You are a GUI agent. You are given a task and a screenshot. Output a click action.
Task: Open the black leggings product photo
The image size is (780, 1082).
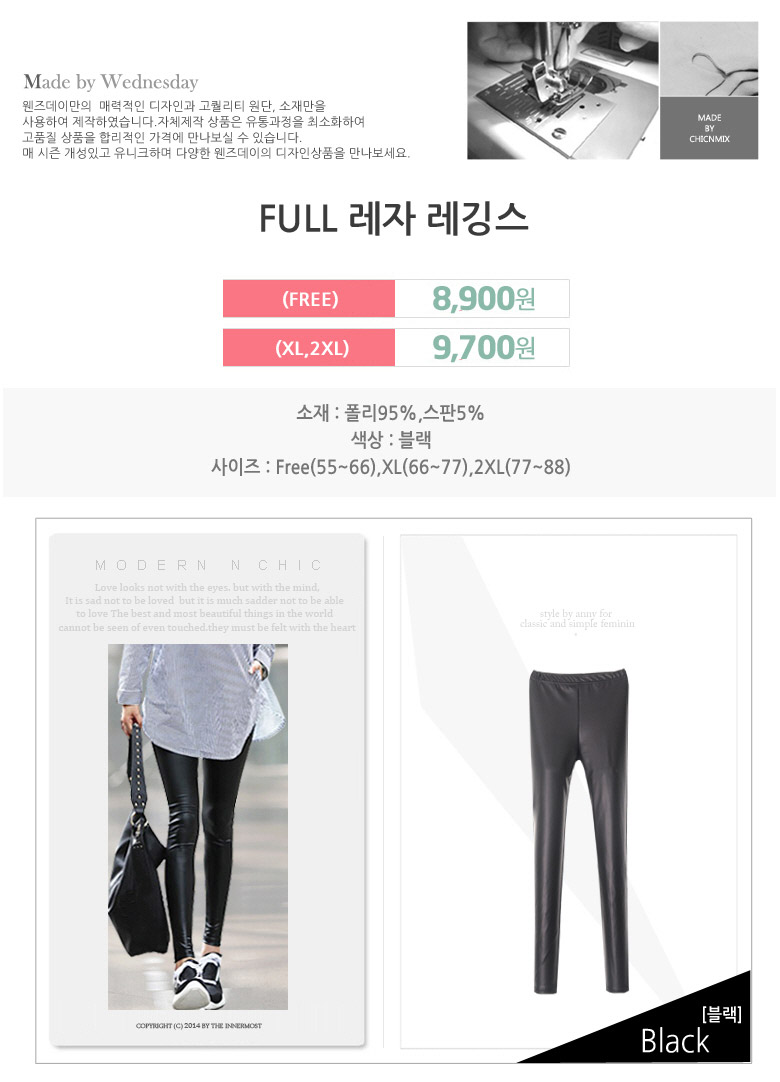(578, 831)
